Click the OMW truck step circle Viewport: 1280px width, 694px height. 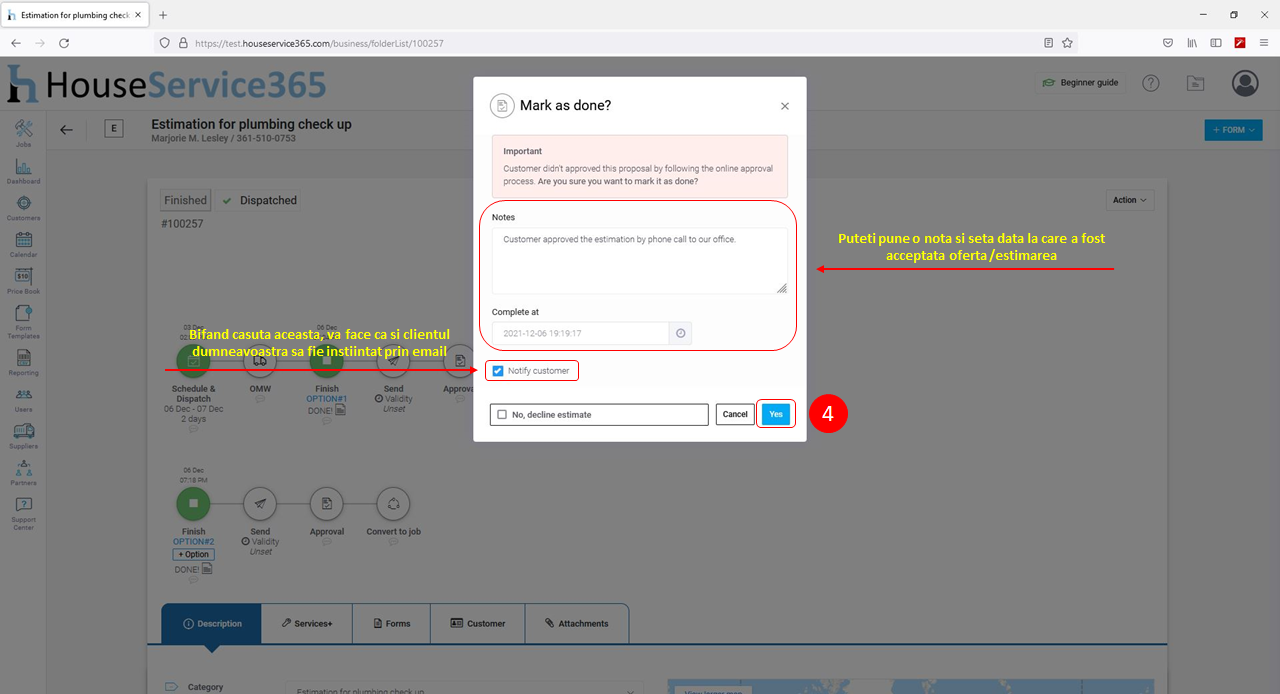260,360
